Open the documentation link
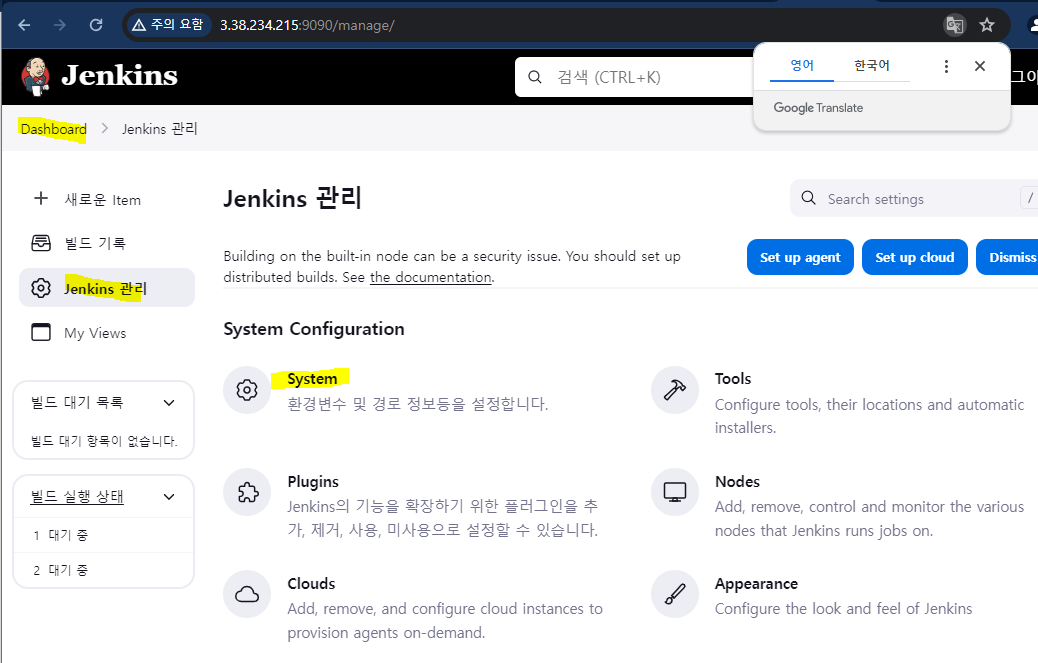 tap(430, 277)
